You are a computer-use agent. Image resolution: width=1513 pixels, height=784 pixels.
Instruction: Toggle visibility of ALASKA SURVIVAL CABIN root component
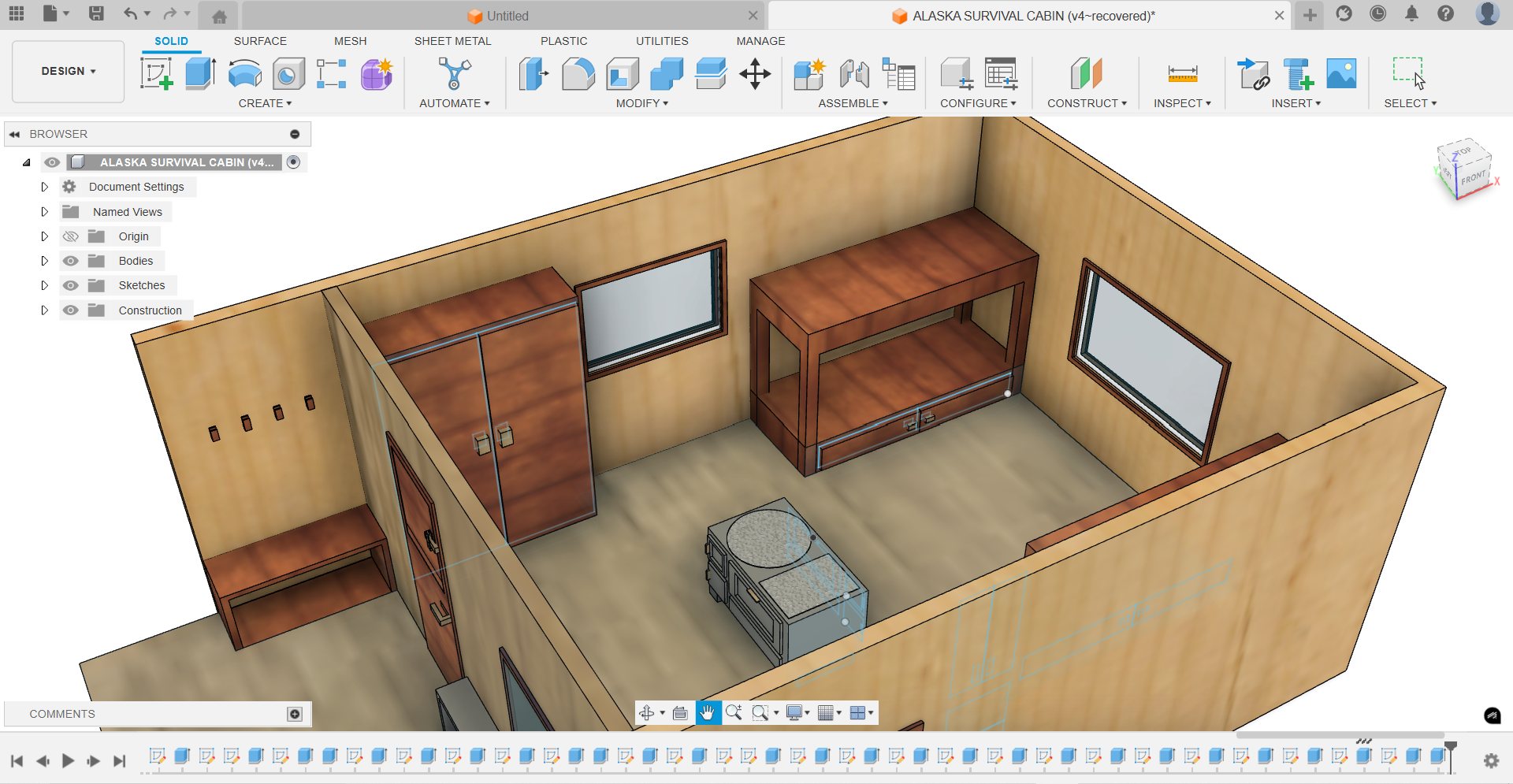tap(52, 162)
